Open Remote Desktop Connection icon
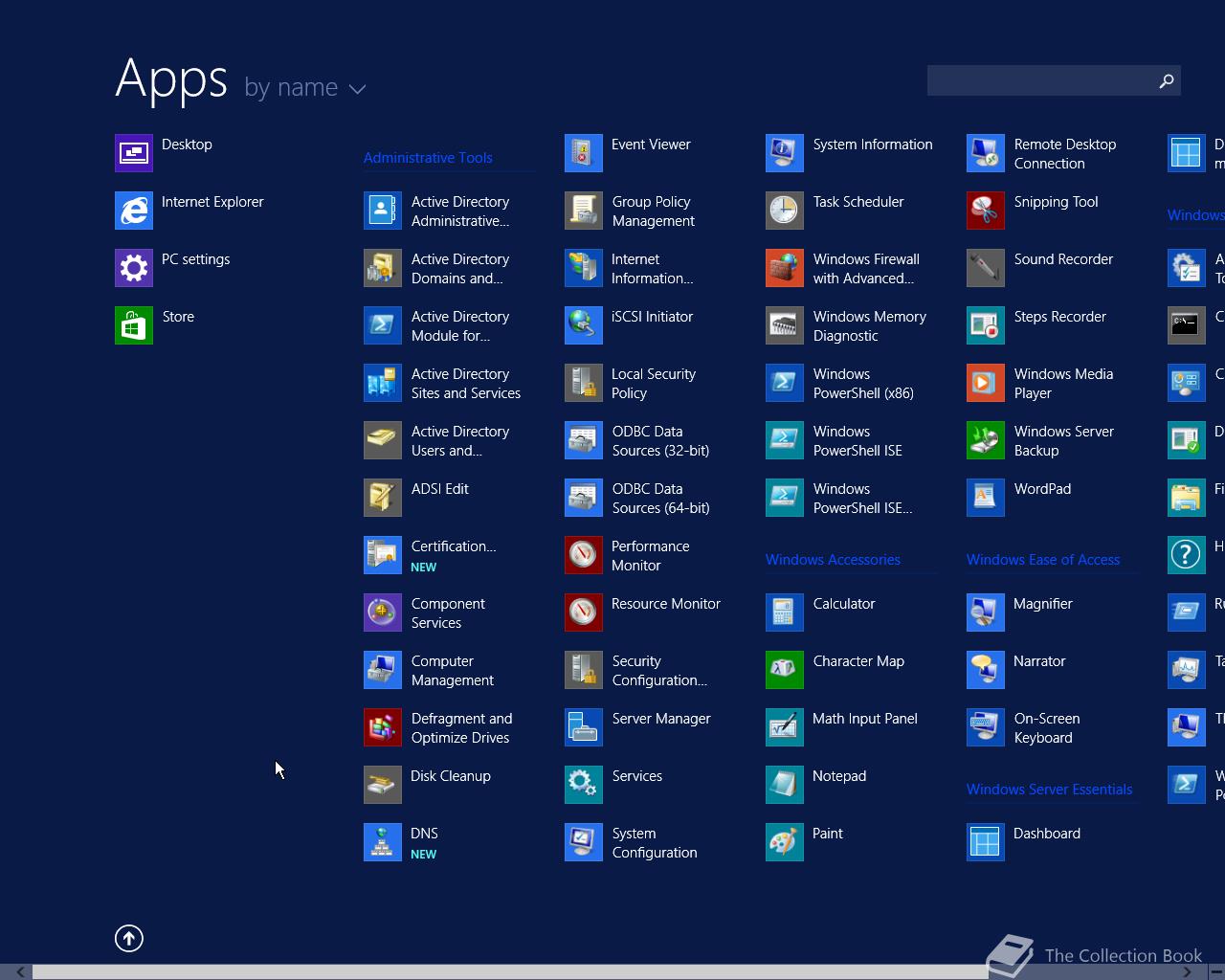Image resolution: width=1225 pixels, height=980 pixels. (986, 153)
